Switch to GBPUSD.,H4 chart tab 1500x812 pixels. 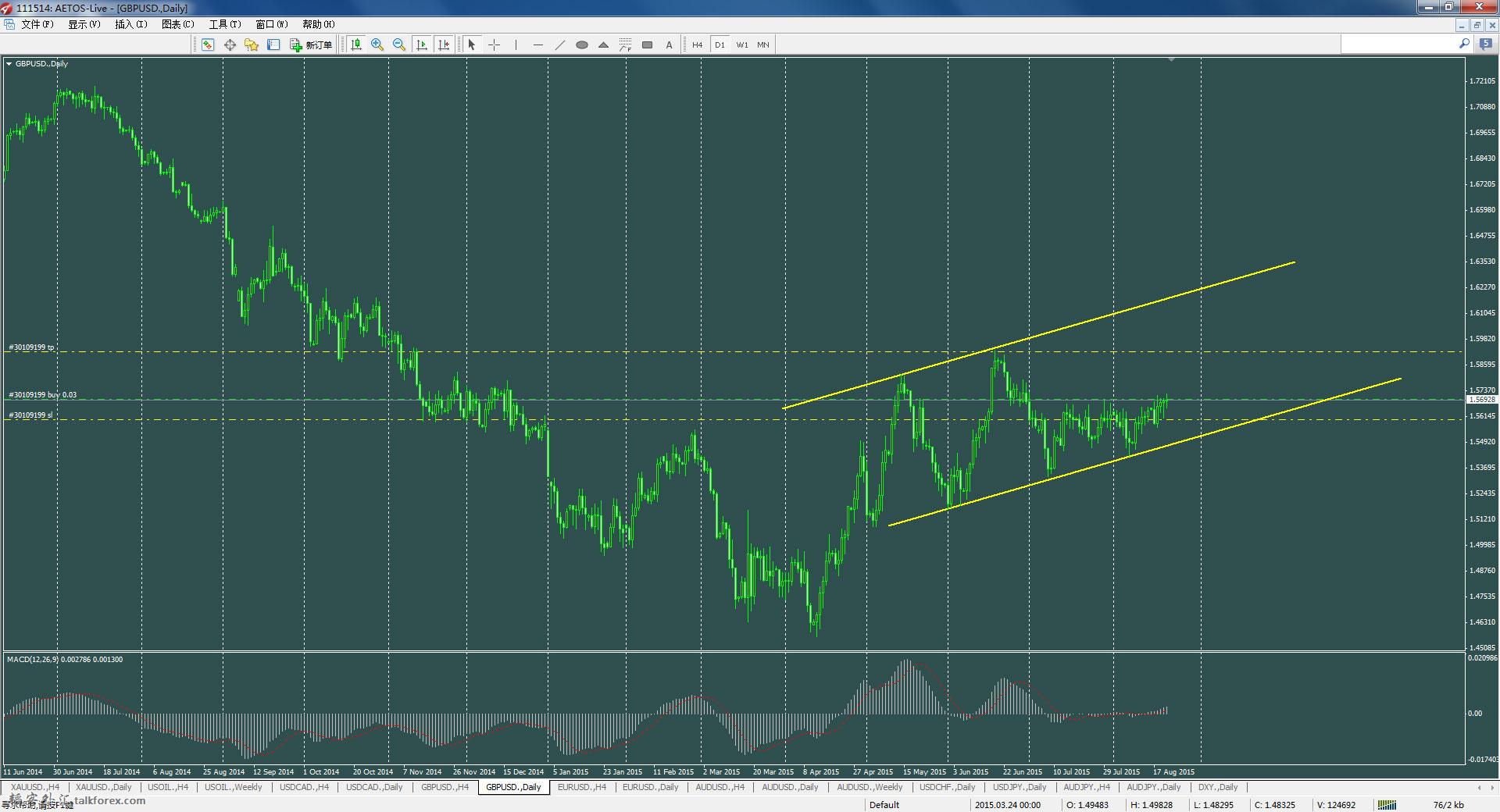[445, 787]
